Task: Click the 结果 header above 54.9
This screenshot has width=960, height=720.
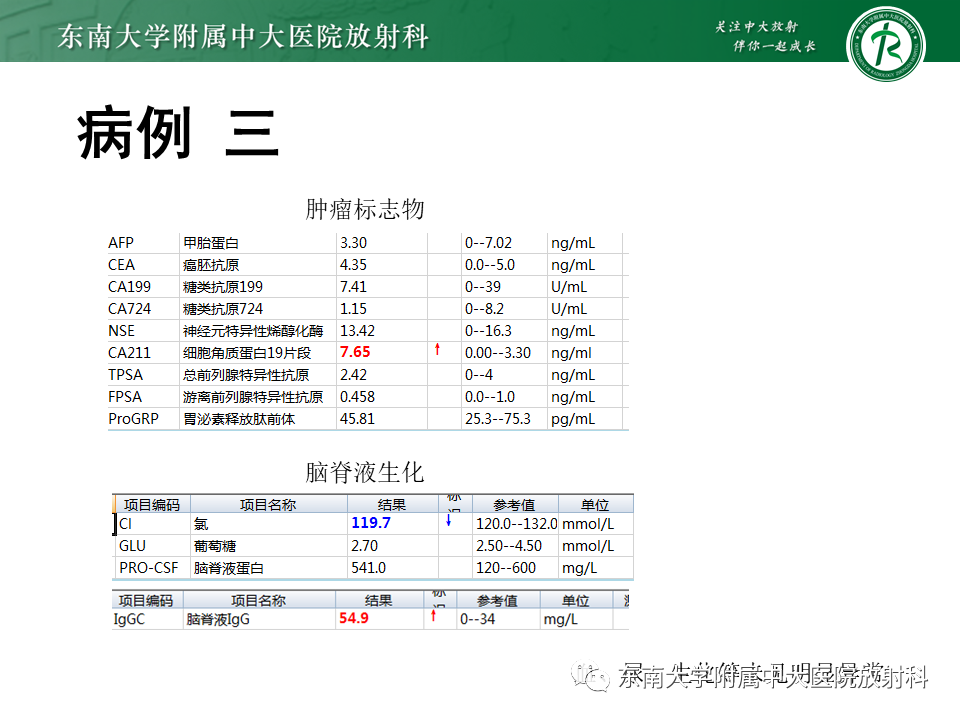Action: point(378,601)
